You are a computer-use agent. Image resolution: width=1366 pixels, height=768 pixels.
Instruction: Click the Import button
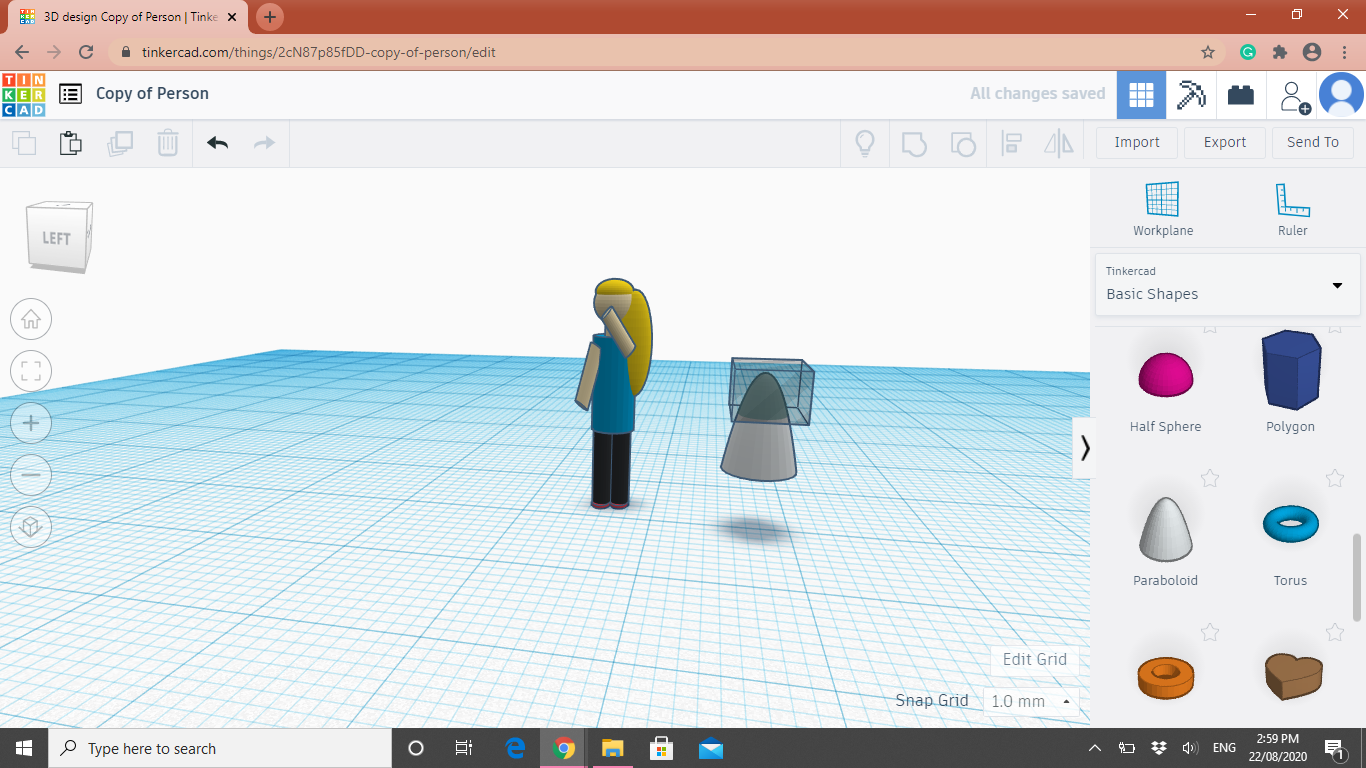click(x=1137, y=143)
